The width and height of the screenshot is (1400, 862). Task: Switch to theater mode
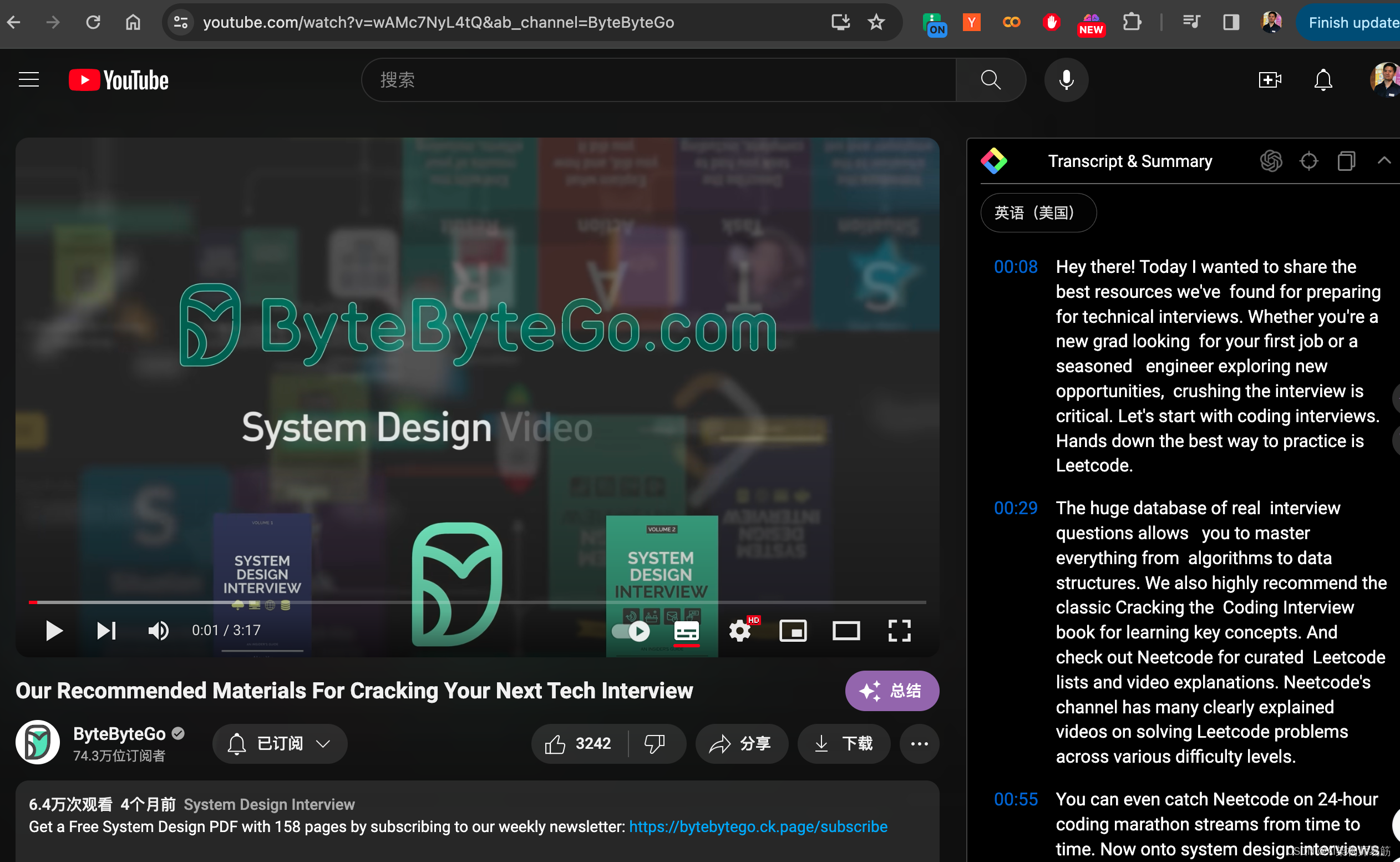coord(846,631)
